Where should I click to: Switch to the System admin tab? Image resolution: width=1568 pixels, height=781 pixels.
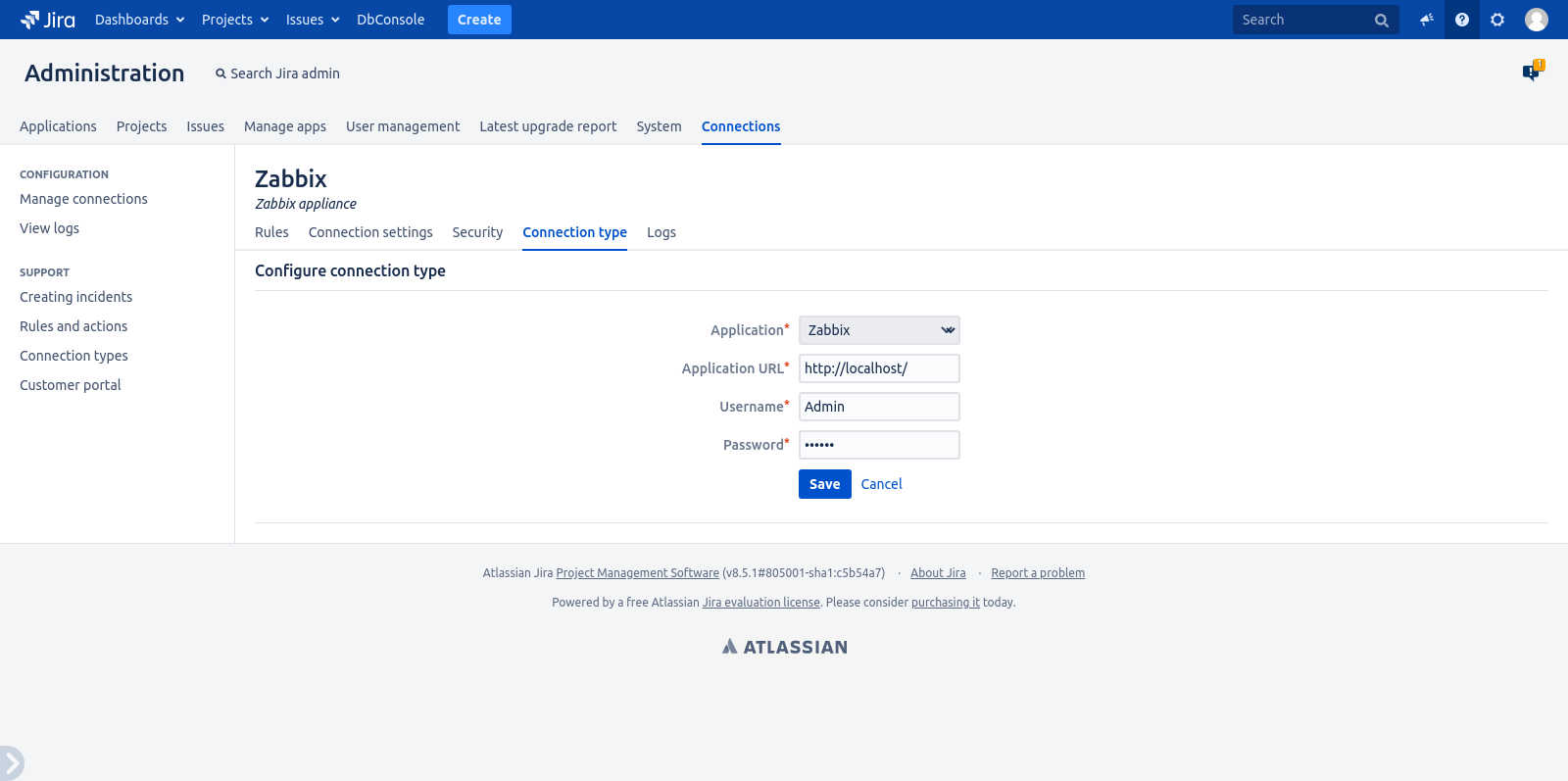(x=659, y=126)
